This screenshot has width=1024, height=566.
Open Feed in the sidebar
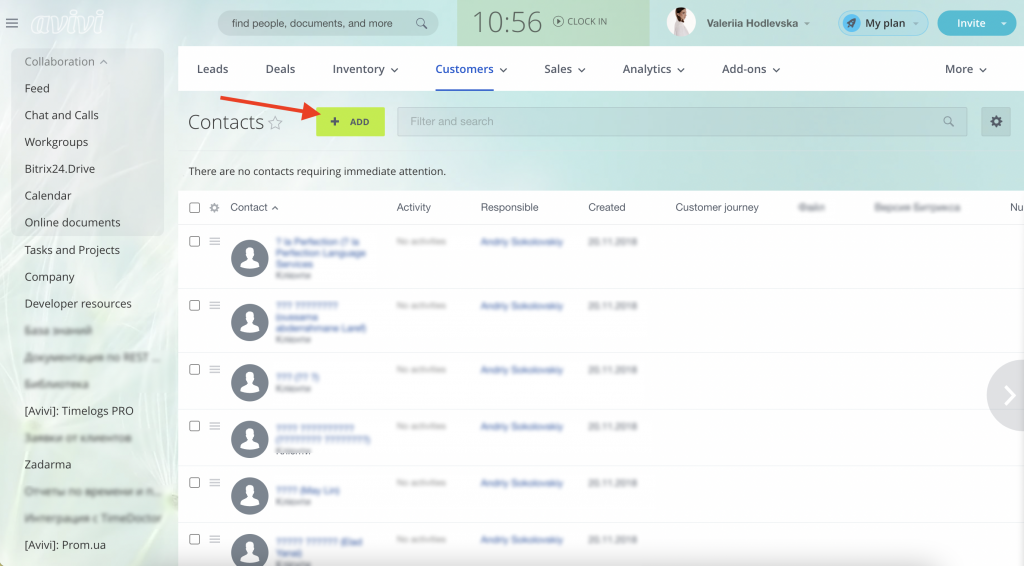[37, 89]
